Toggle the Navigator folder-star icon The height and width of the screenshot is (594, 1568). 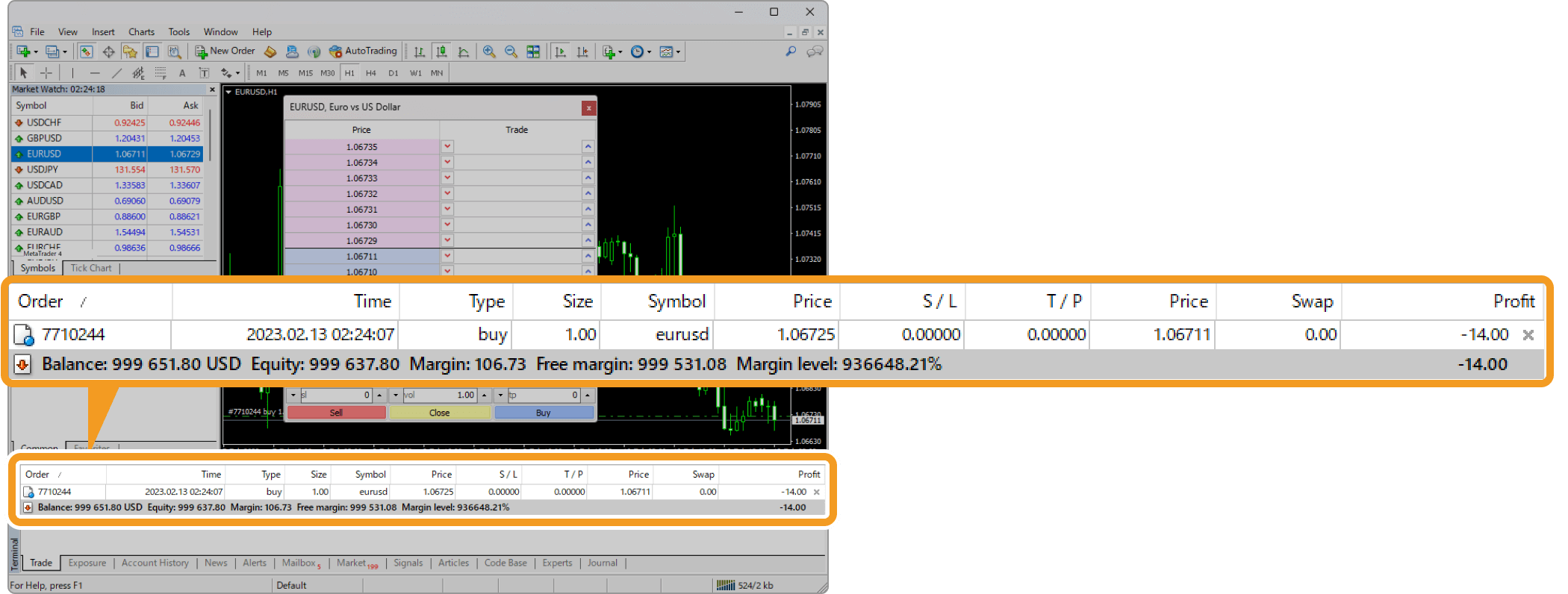tap(130, 51)
